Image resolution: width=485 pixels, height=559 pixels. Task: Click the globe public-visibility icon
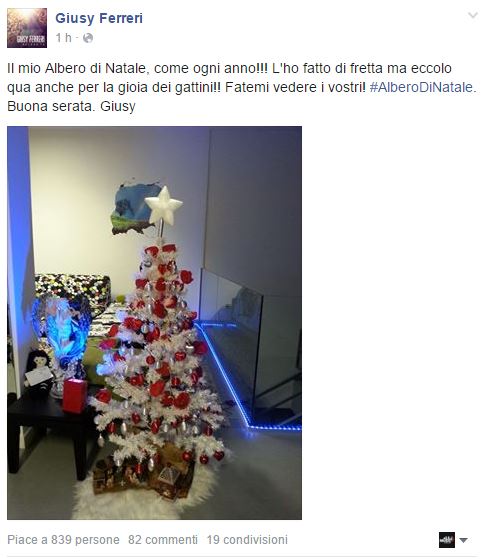[88, 38]
